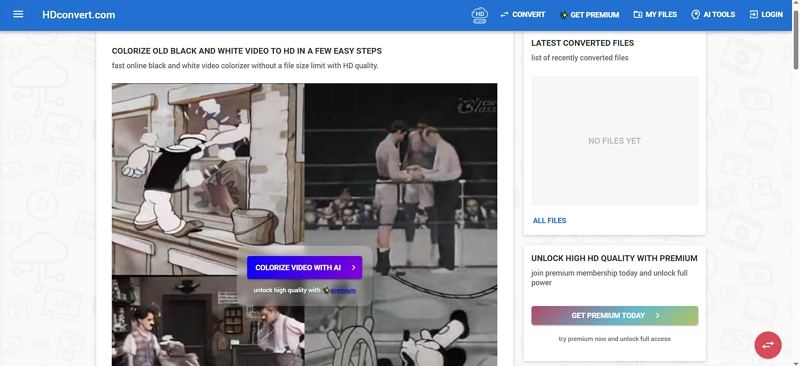Open the All Files link
The height and width of the screenshot is (366, 800).
pyautogui.click(x=549, y=221)
